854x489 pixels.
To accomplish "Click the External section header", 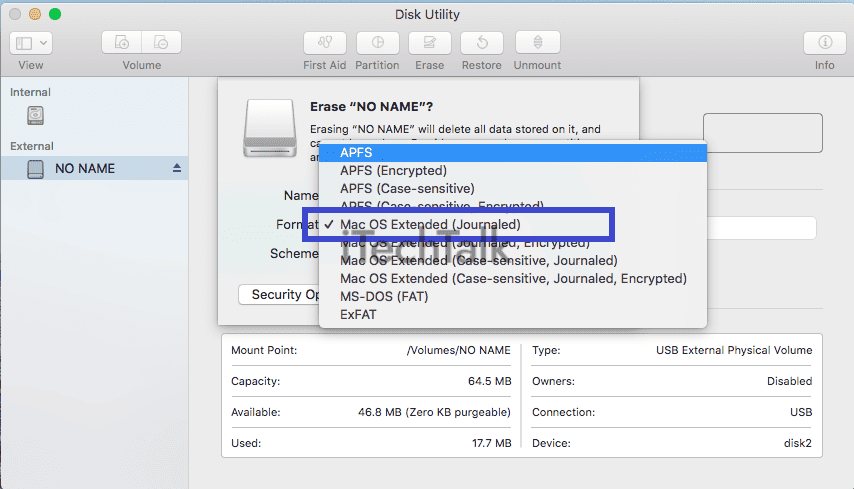I will (x=32, y=146).
